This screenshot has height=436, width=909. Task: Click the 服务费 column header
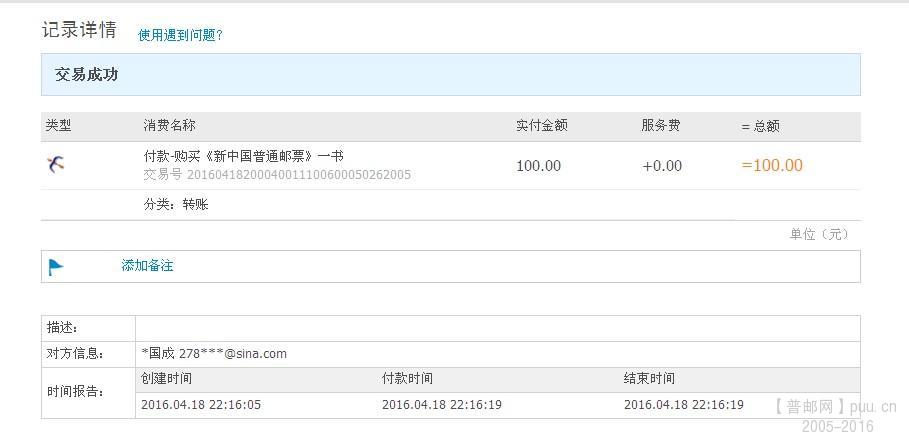[661, 126]
